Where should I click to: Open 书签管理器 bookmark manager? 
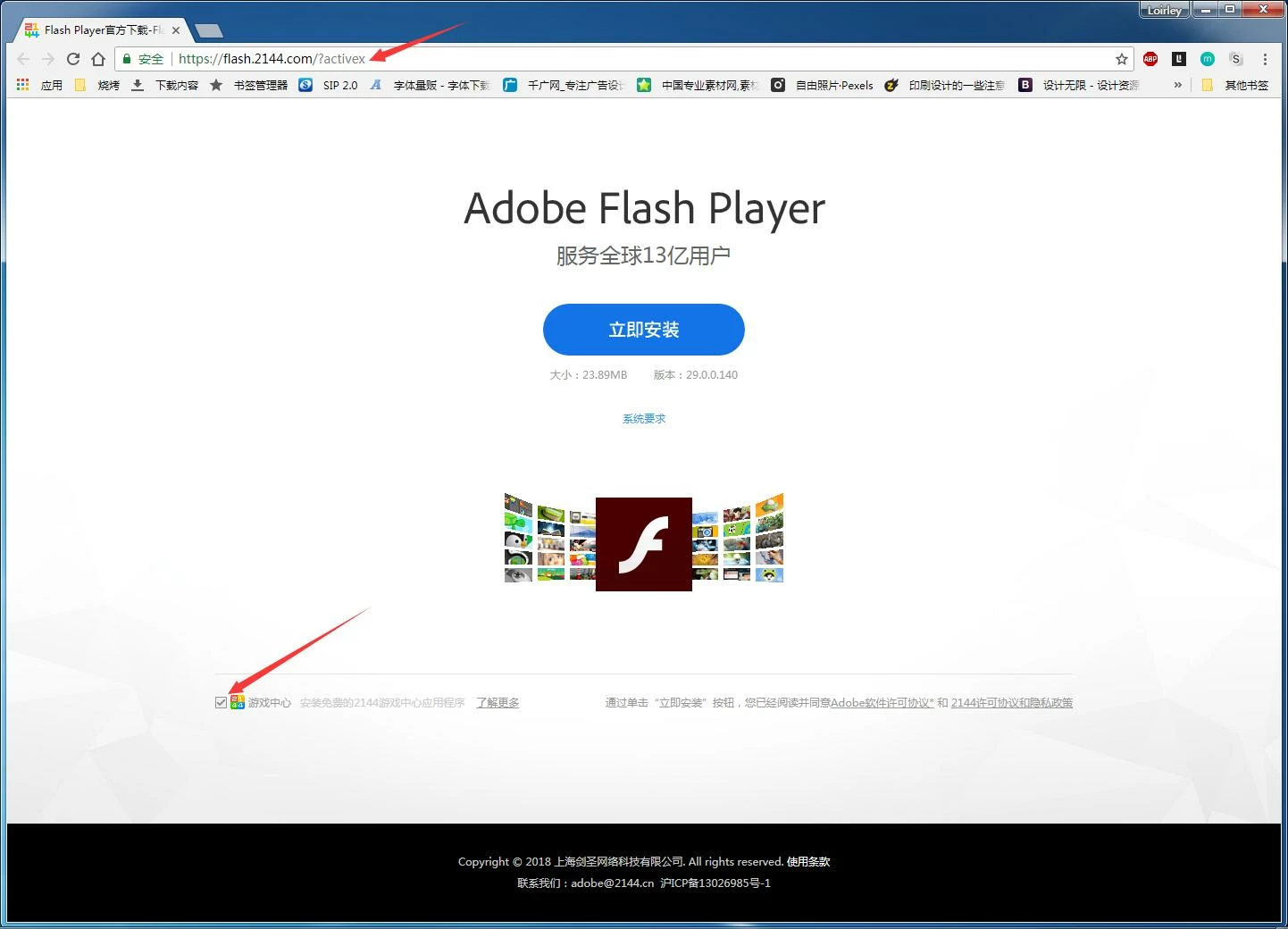[x=249, y=85]
